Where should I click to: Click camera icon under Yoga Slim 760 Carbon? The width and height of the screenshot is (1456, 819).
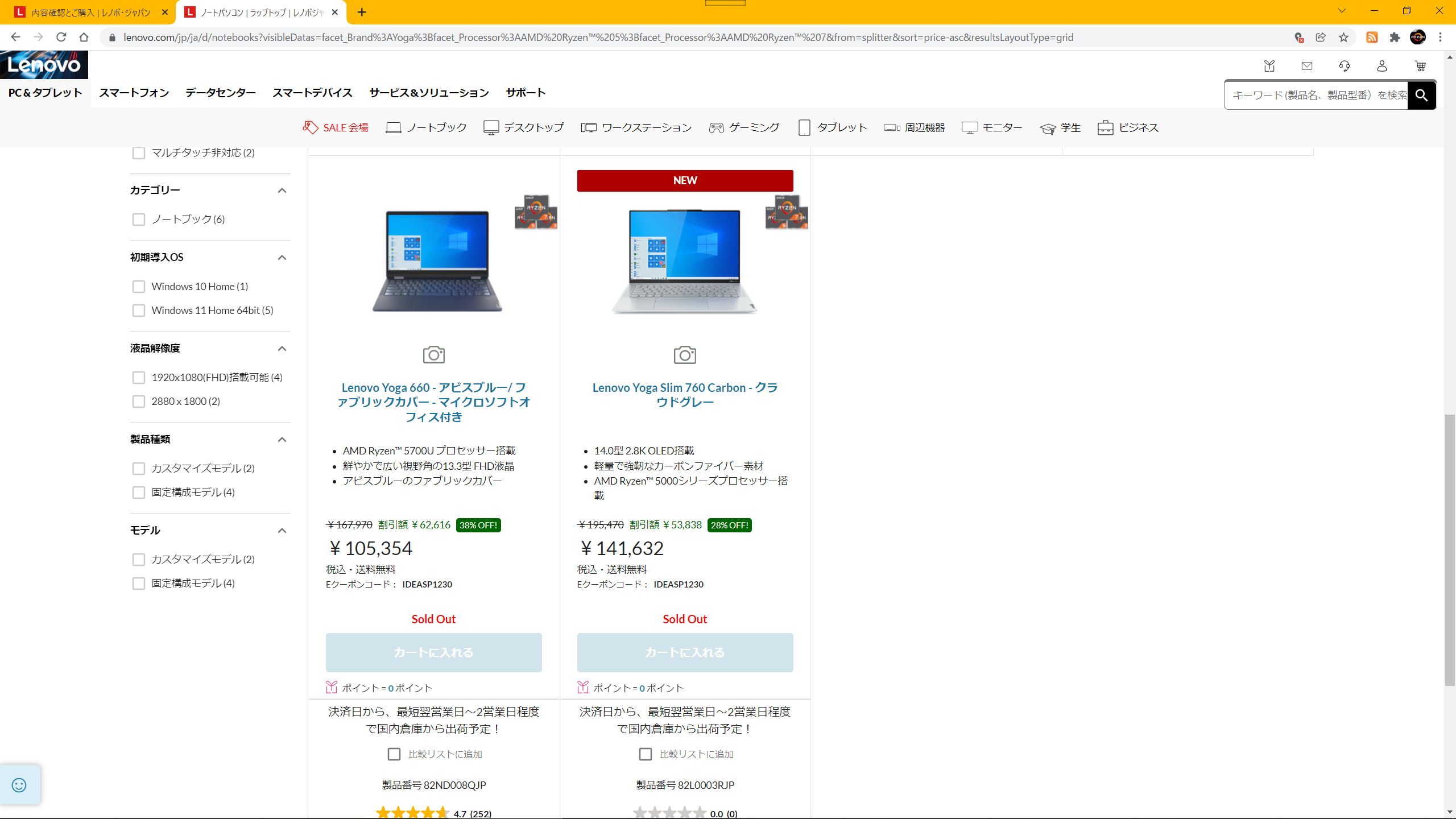click(x=685, y=355)
